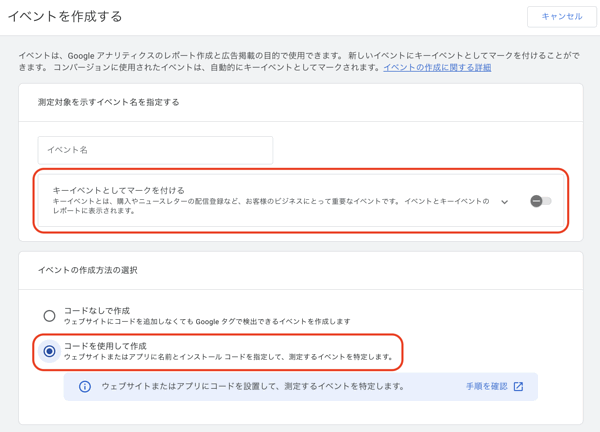Click the info icon in the blue notice
This screenshot has width=600, height=432.
pos(85,386)
